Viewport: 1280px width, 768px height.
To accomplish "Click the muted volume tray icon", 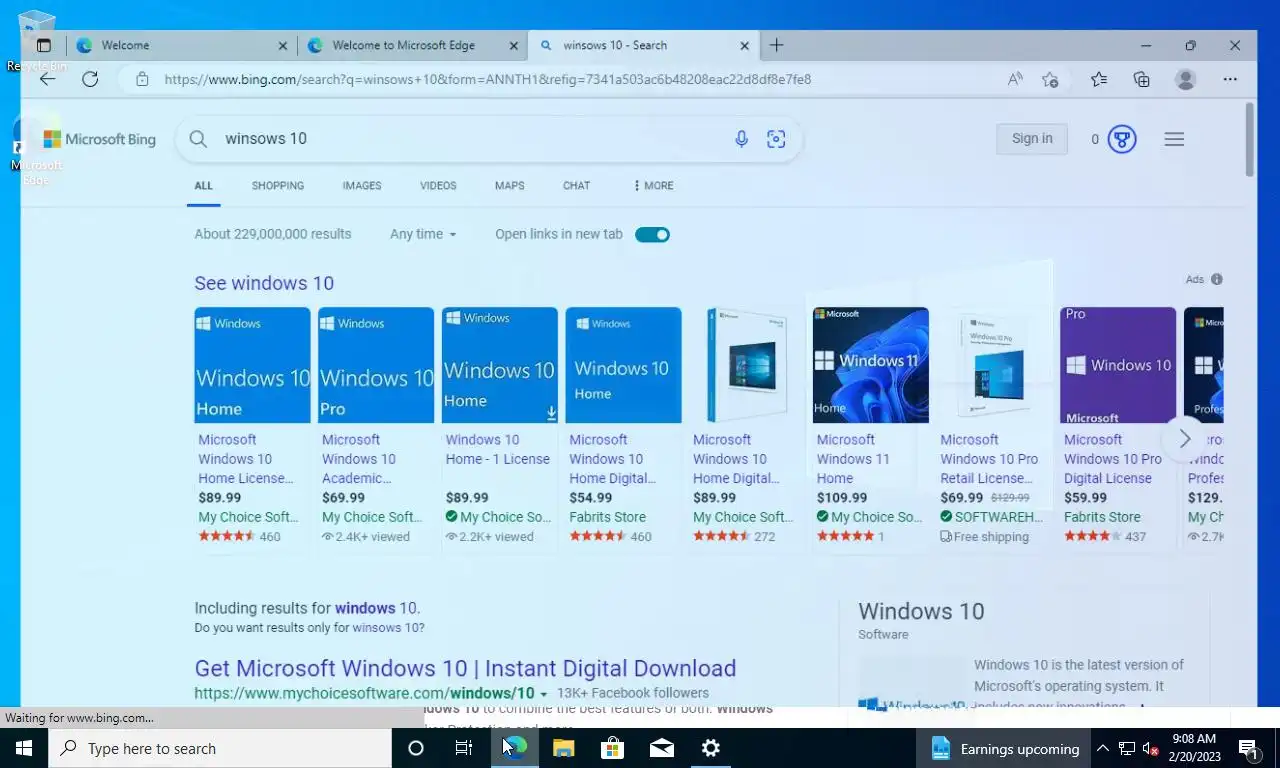I will pyautogui.click(x=1151, y=748).
